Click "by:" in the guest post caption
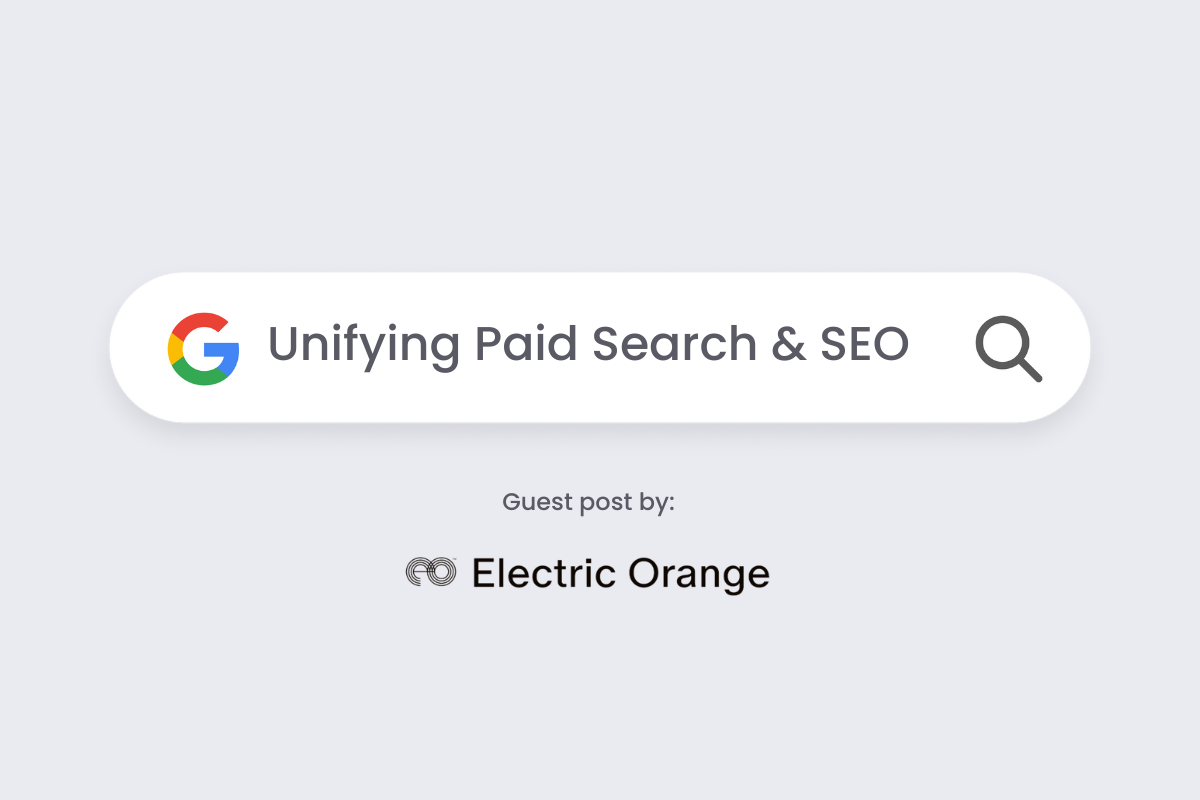The image size is (1200, 800). coord(657,502)
